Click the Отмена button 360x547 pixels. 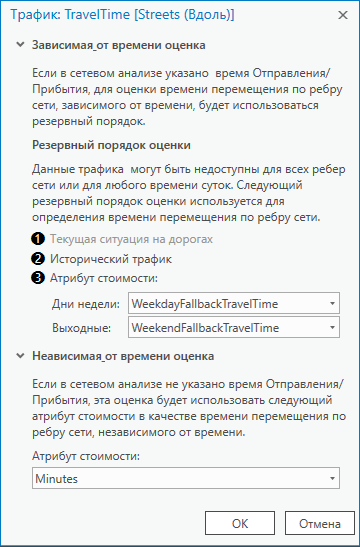(320, 523)
